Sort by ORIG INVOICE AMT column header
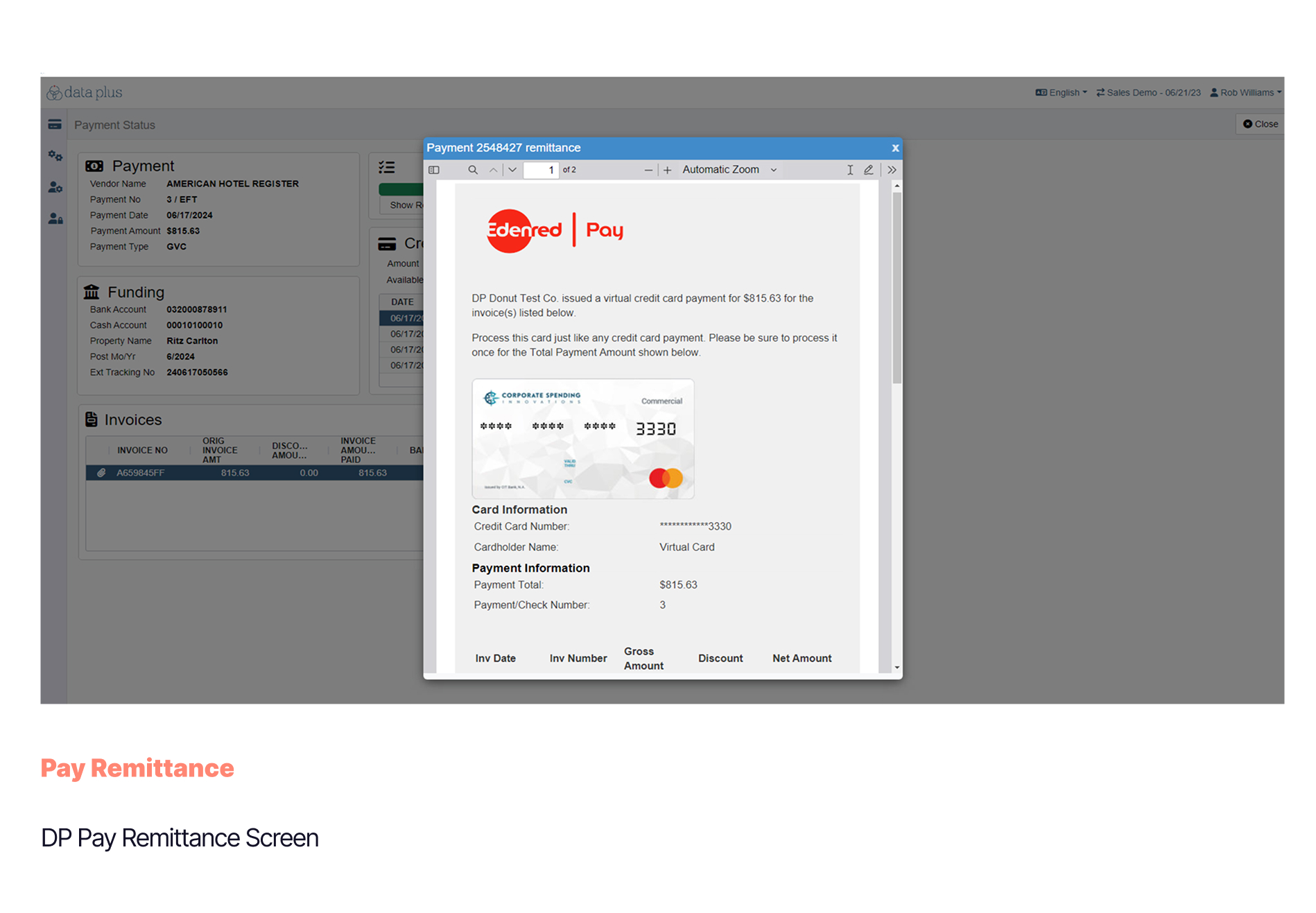Viewport: 1316px width, 913px height. (x=220, y=450)
